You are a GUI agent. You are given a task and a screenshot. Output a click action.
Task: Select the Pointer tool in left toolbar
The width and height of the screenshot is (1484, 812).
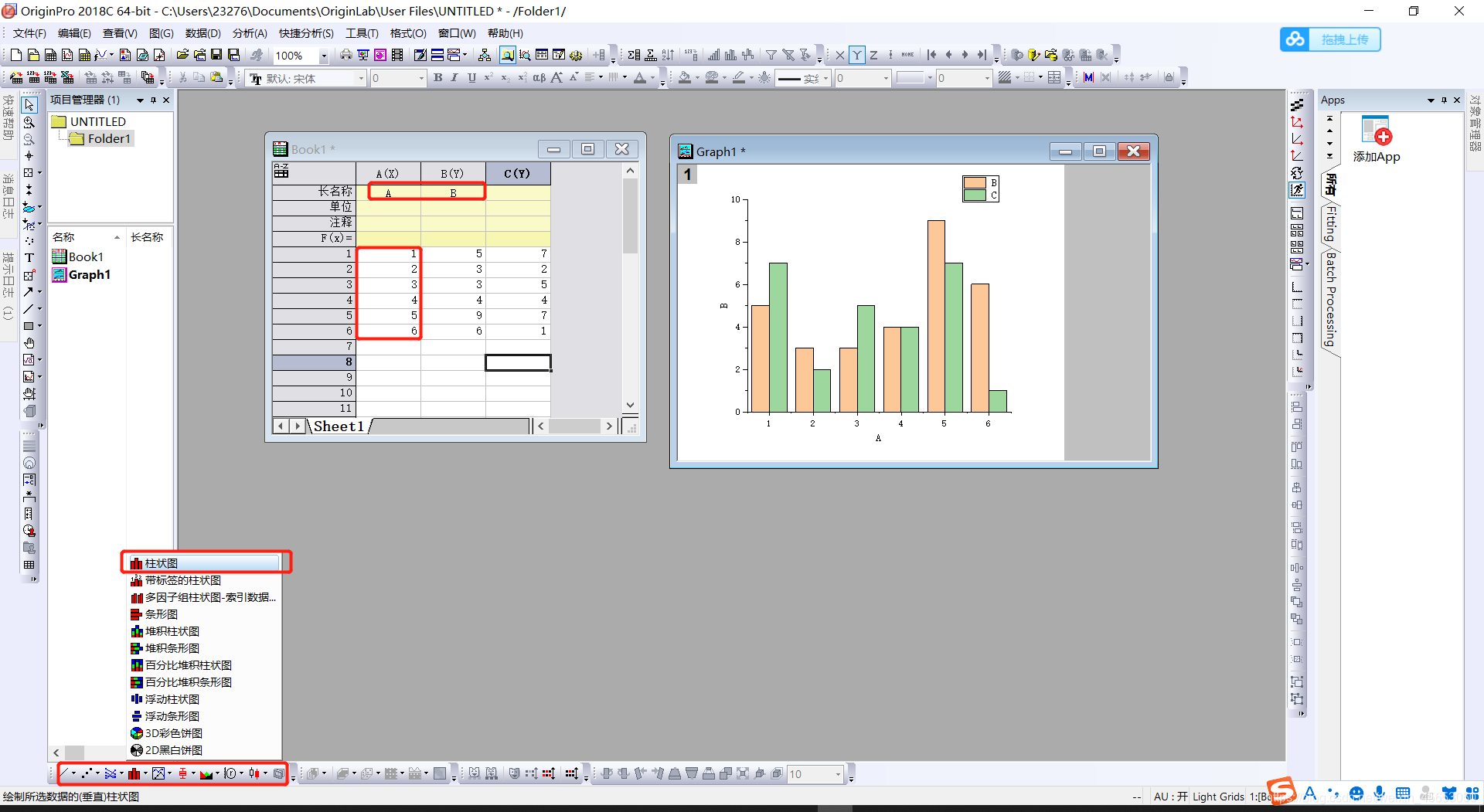pos(29,105)
